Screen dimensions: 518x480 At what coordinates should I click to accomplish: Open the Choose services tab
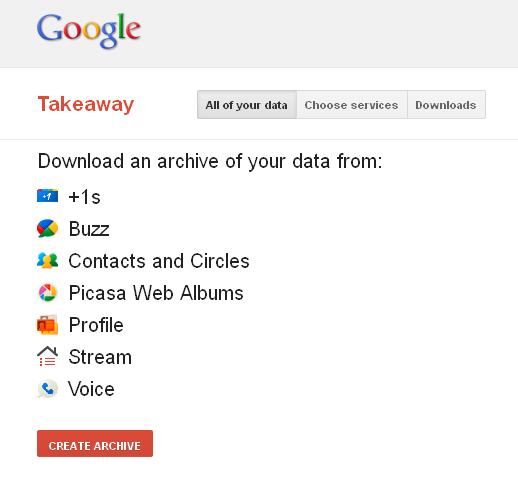point(352,105)
